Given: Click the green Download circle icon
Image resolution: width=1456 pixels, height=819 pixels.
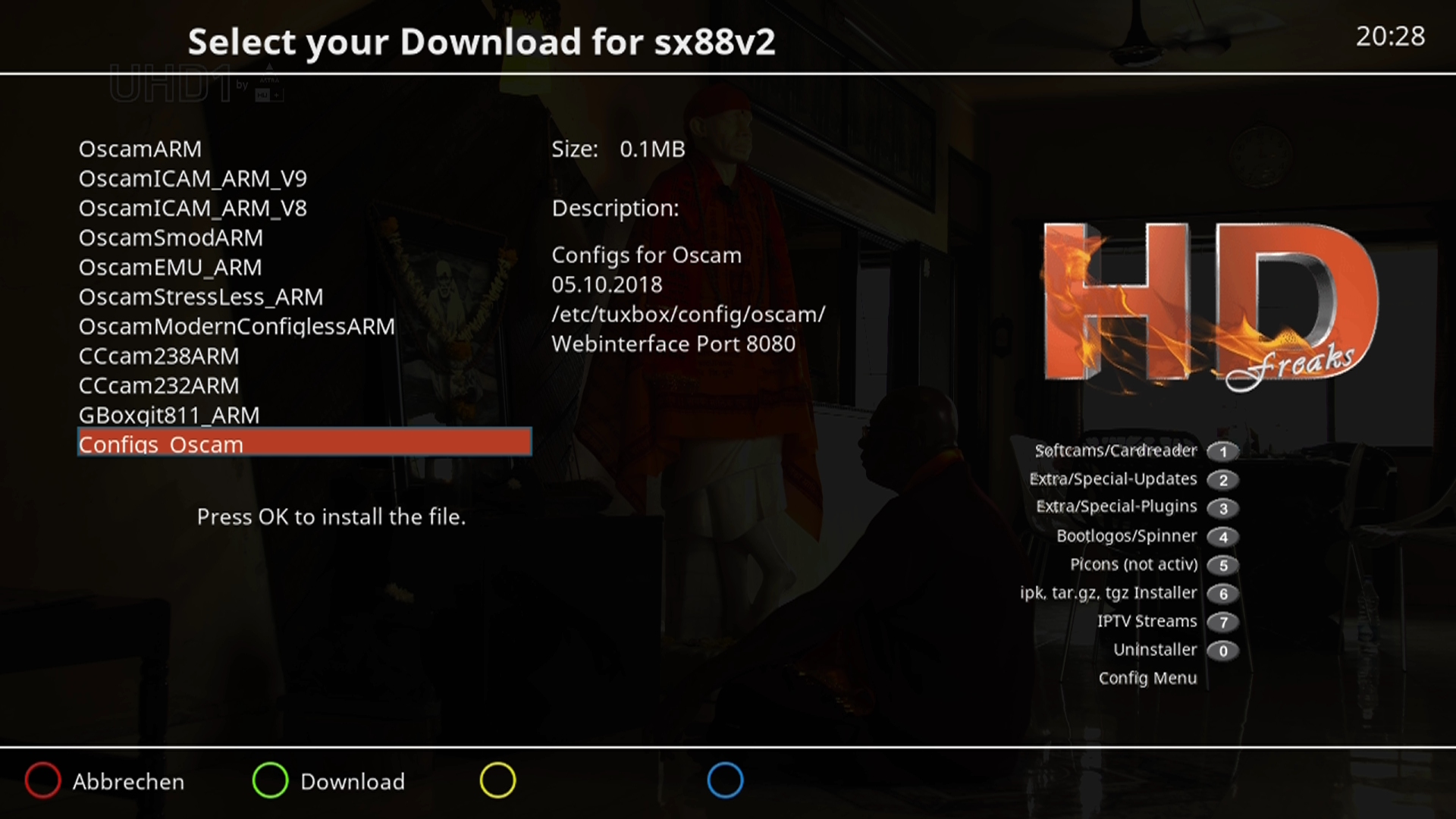Looking at the screenshot, I should point(270,780).
